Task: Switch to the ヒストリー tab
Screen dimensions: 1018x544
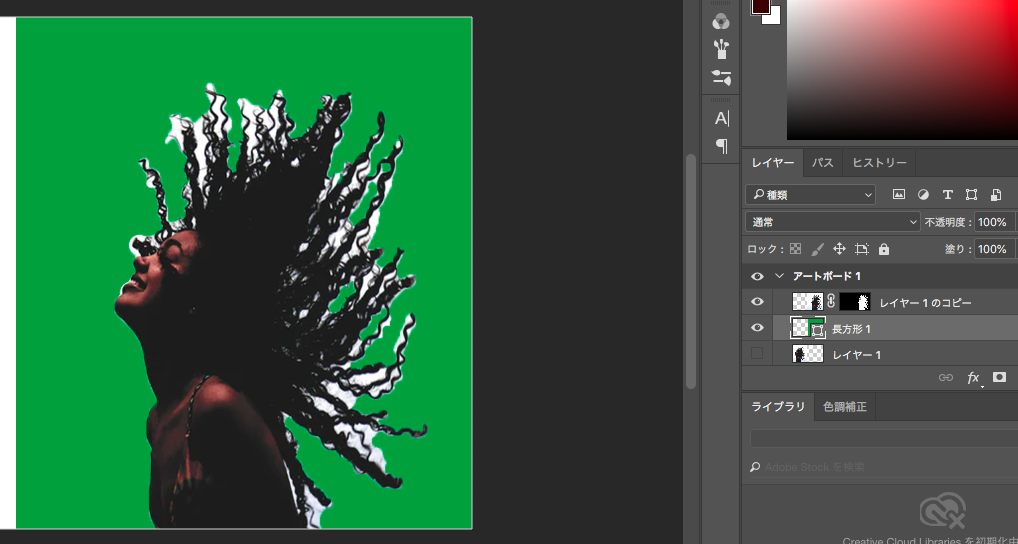Action: tap(879, 163)
